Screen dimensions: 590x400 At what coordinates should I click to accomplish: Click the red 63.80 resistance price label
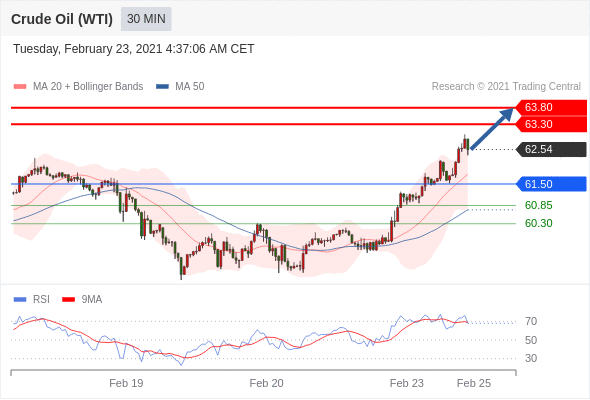pos(551,107)
